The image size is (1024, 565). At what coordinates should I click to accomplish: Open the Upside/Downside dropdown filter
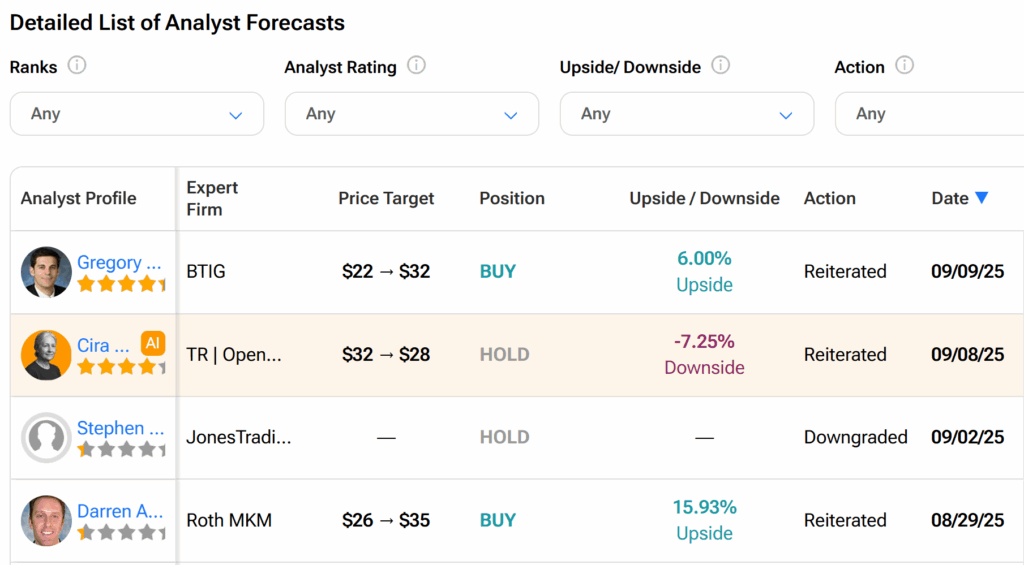[687, 114]
